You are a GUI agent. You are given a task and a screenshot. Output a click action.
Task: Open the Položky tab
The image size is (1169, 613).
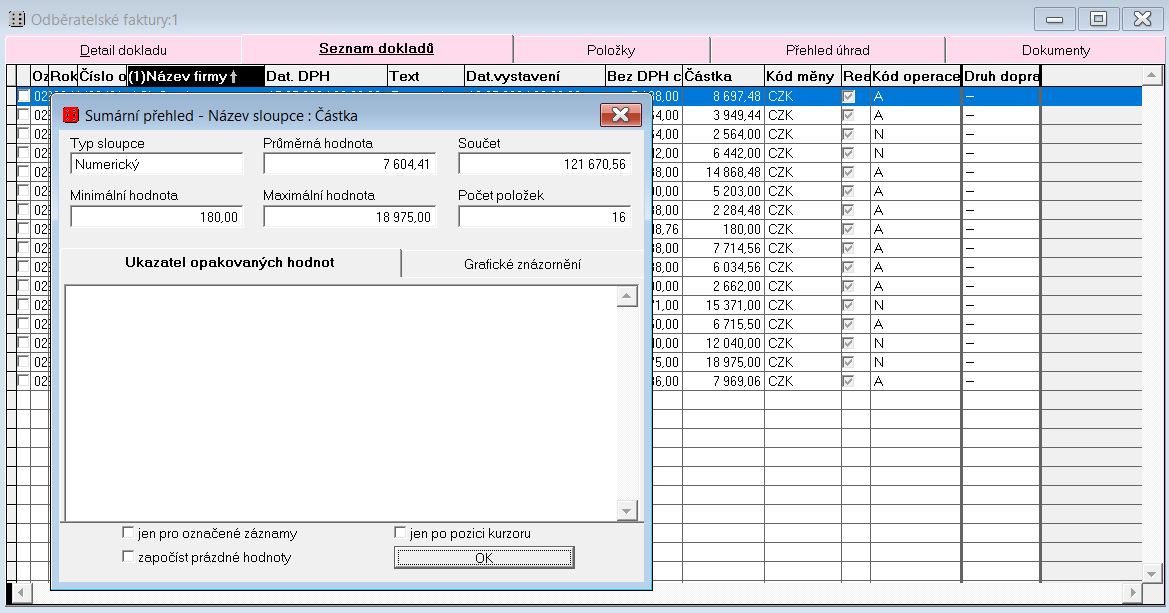point(611,50)
